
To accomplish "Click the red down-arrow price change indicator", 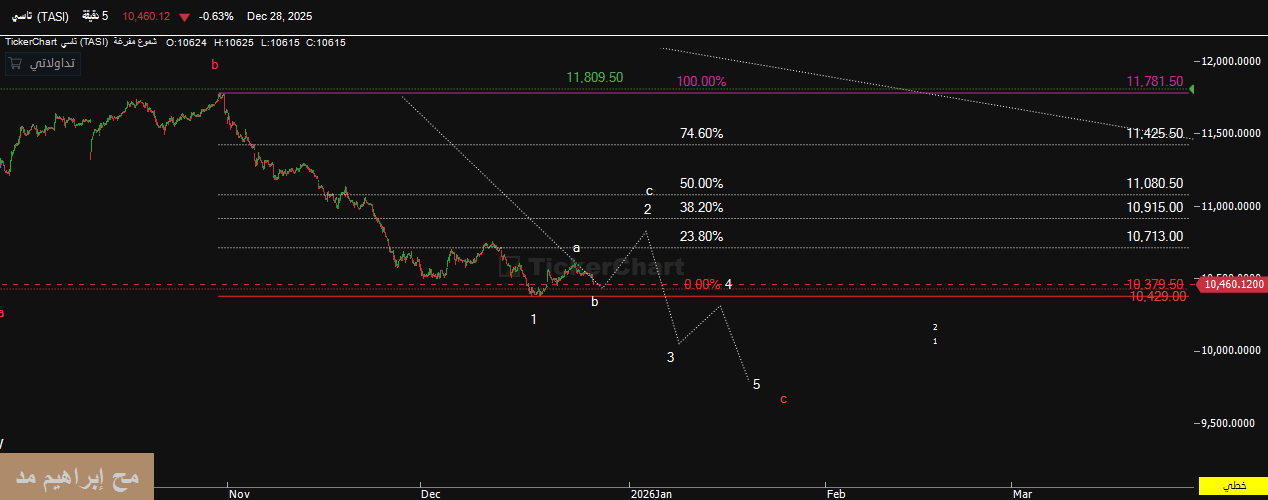I will pyautogui.click(x=183, y=17).
